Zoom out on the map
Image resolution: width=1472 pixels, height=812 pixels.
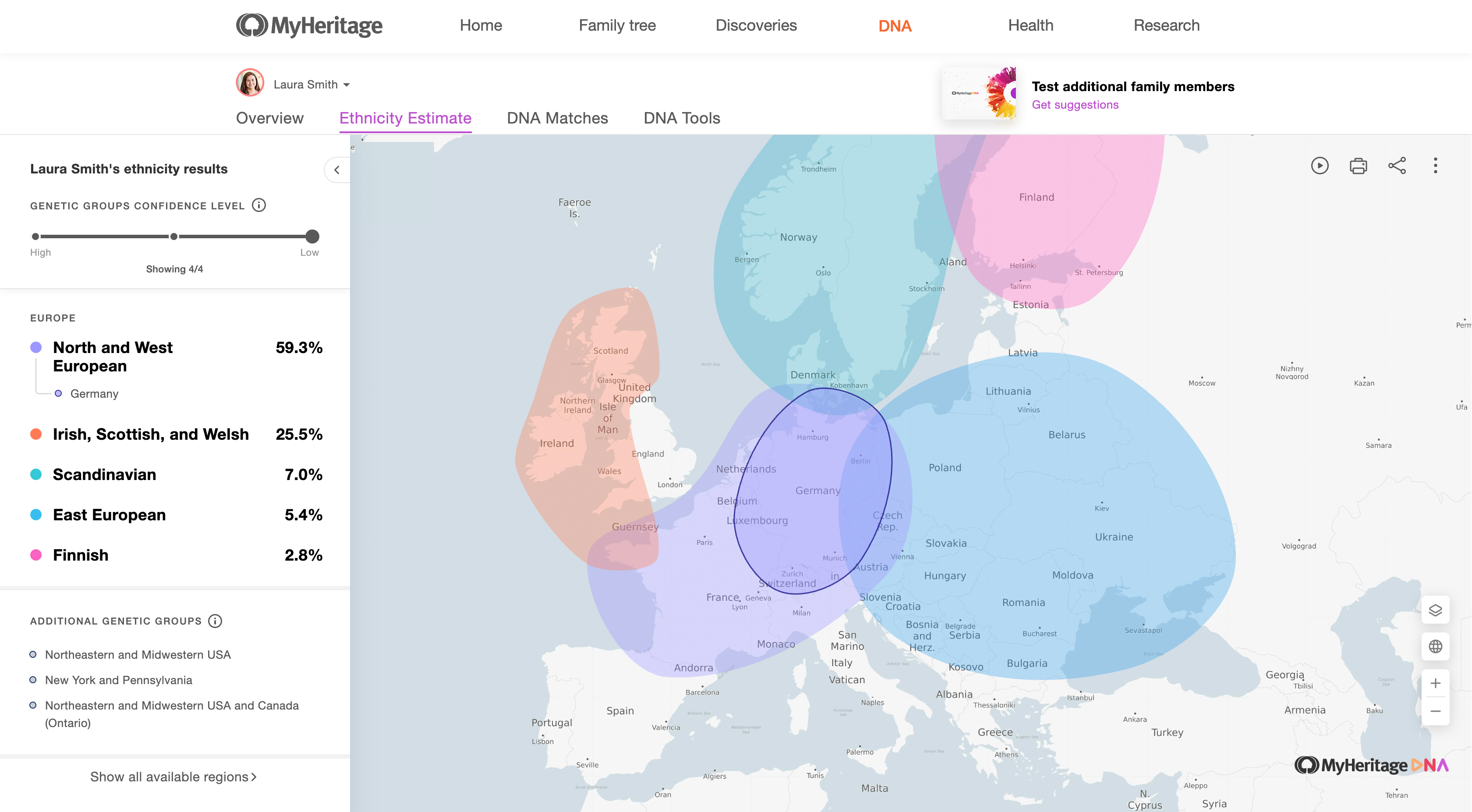[x=1436, y=711]
